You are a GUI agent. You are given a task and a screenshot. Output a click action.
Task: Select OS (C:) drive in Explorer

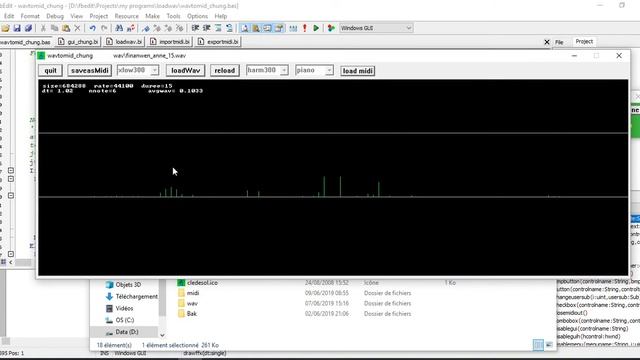[x=120, y=320]
